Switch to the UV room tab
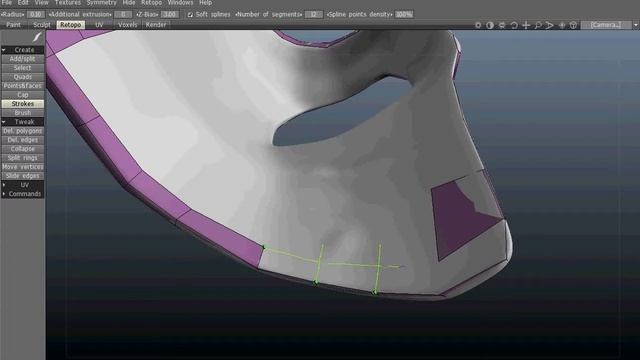 click(x=99, y=25)
